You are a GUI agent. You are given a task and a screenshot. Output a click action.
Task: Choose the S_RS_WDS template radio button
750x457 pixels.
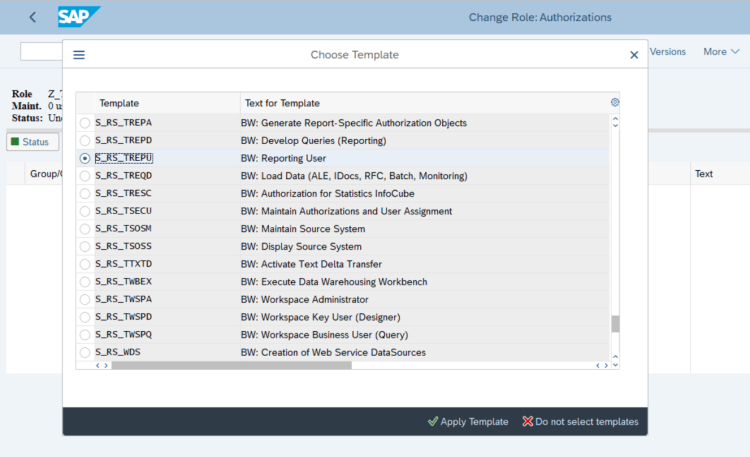coord(85,353)
